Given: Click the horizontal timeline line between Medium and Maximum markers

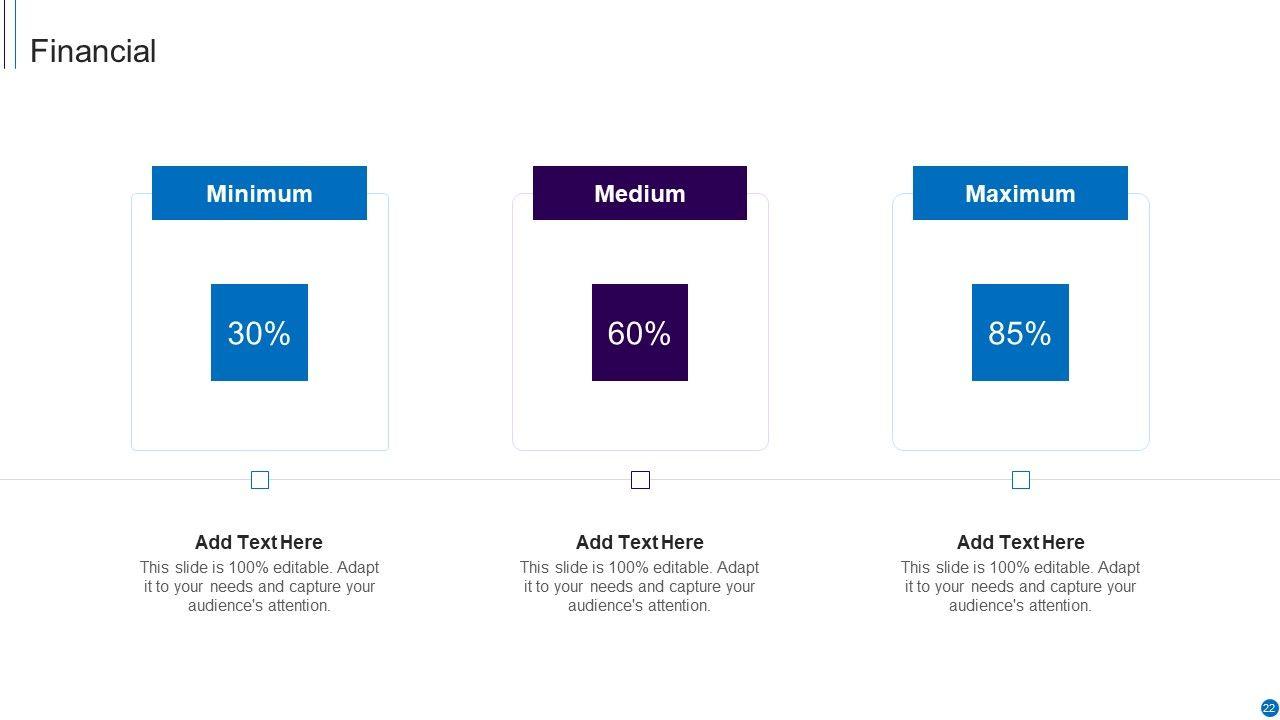Looking at the screenshot, I should (830, 480).
